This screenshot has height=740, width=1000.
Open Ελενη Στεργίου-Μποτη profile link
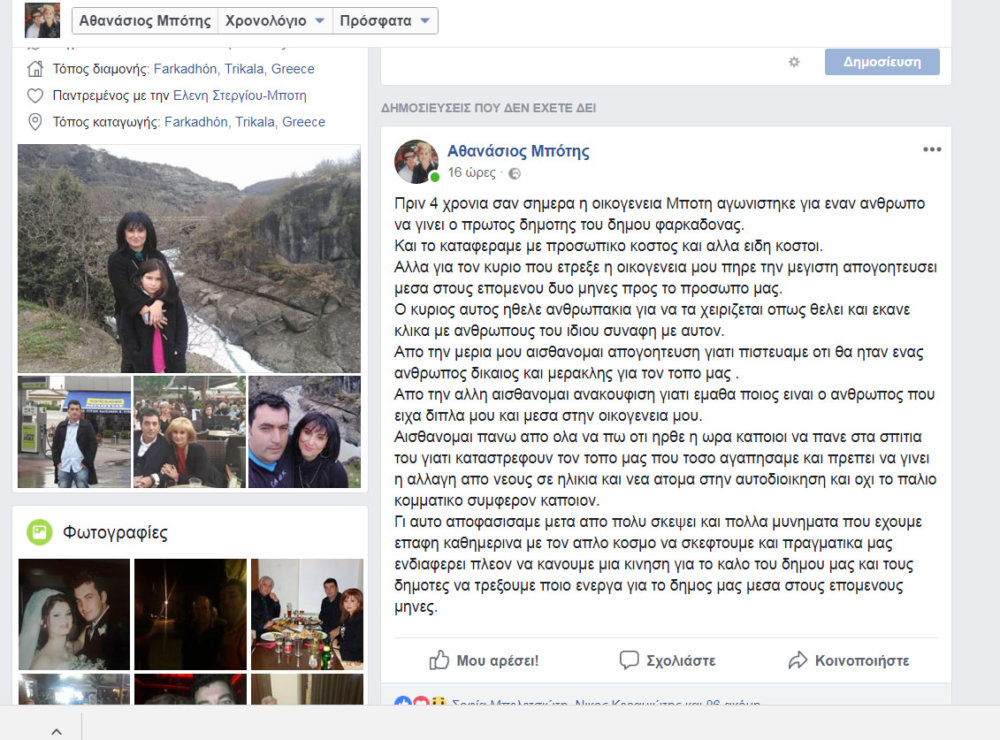pyautogui.click(x=240, y=96)
